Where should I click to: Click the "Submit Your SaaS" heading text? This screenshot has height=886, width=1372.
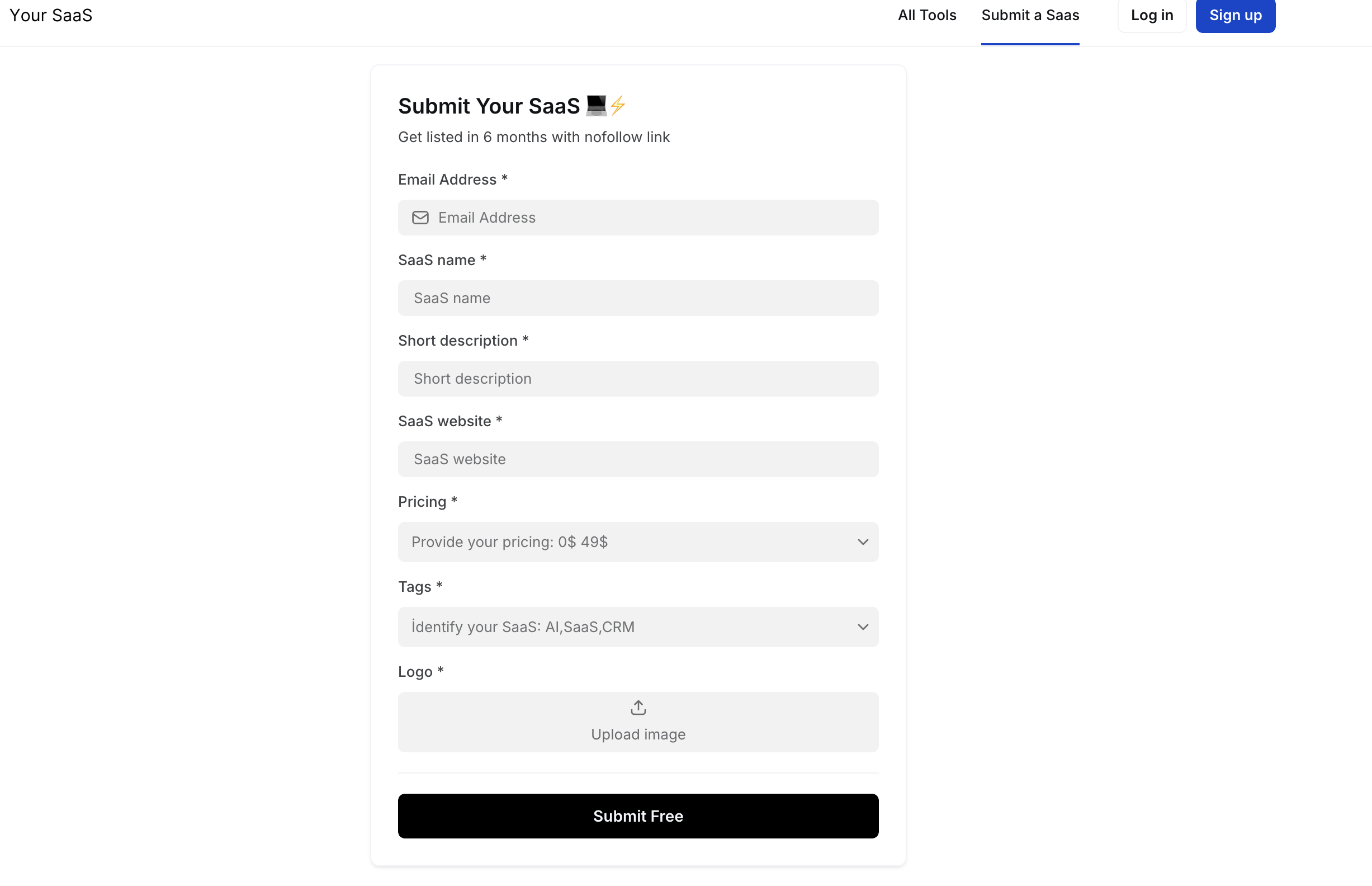489,106
